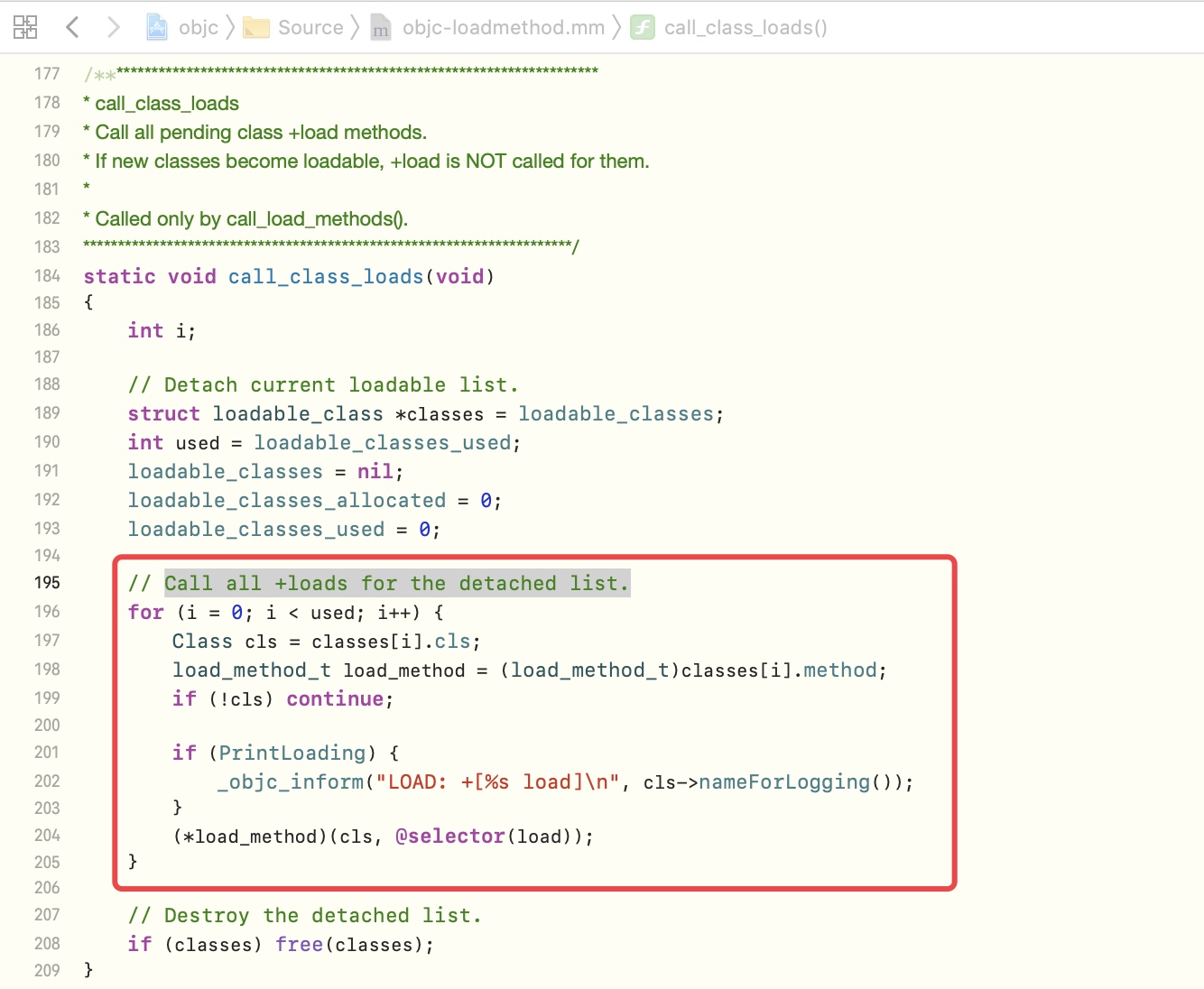Click the highlighted comment 'Call all +loads for the detached list.'

click(x=396, y=583)
